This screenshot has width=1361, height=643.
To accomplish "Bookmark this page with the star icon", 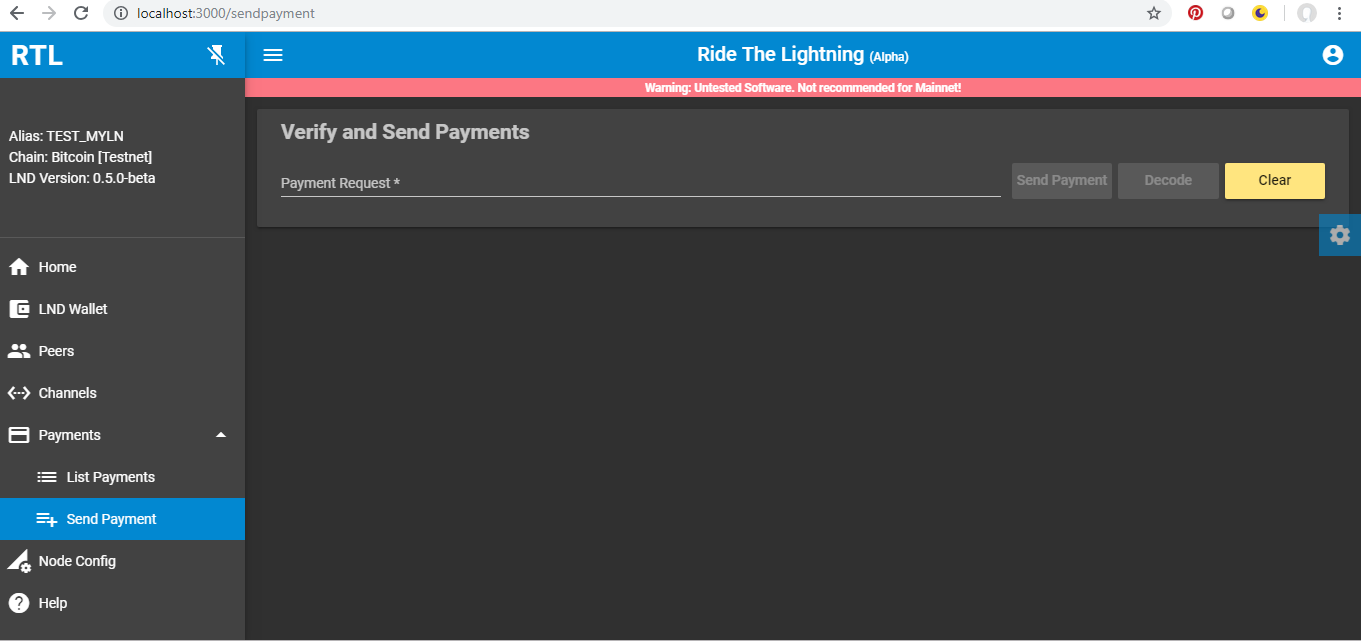I will coord(1154,13).
